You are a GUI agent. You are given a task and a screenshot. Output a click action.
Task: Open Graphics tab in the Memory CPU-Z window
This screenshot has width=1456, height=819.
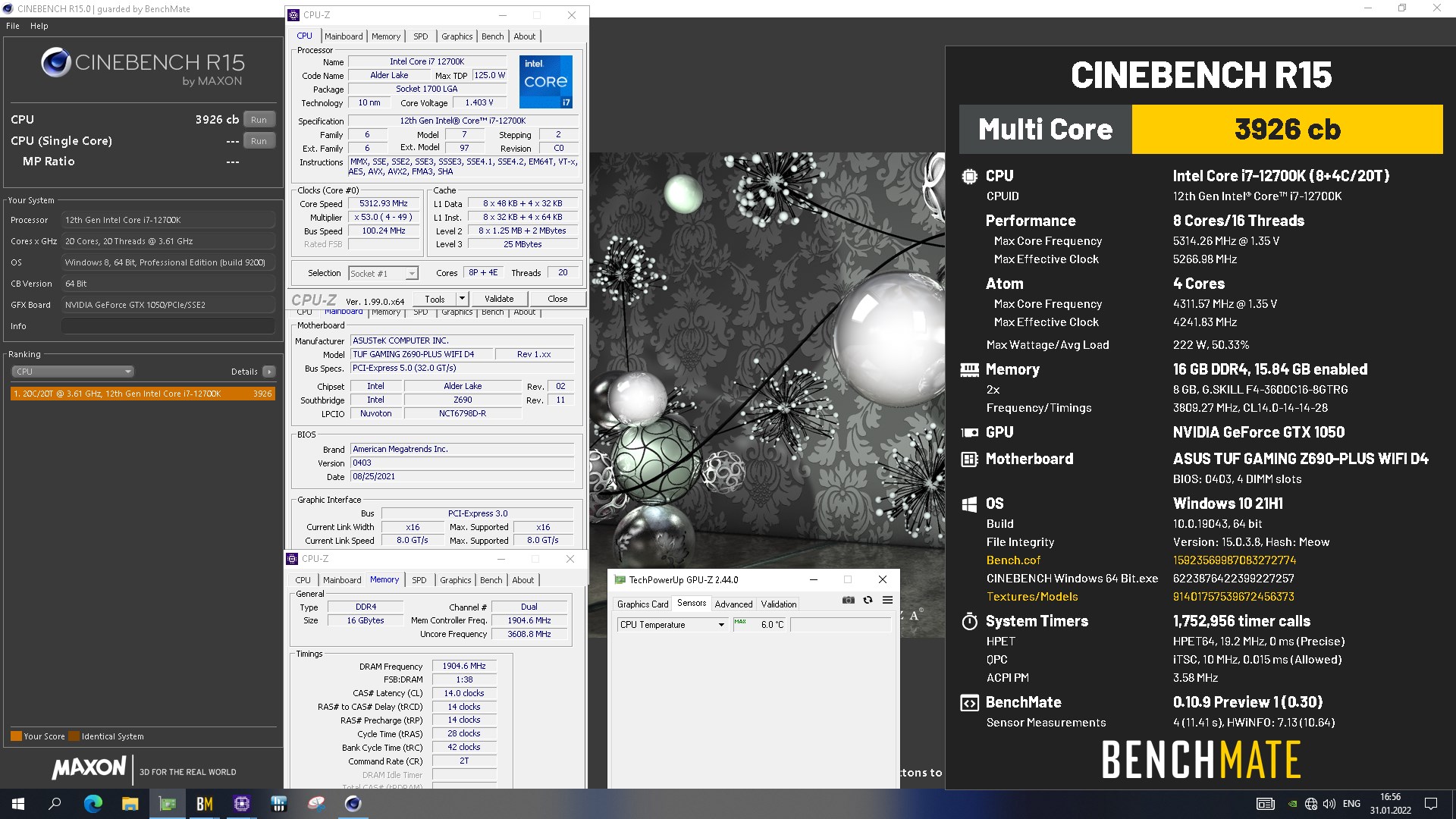[455, 580]
